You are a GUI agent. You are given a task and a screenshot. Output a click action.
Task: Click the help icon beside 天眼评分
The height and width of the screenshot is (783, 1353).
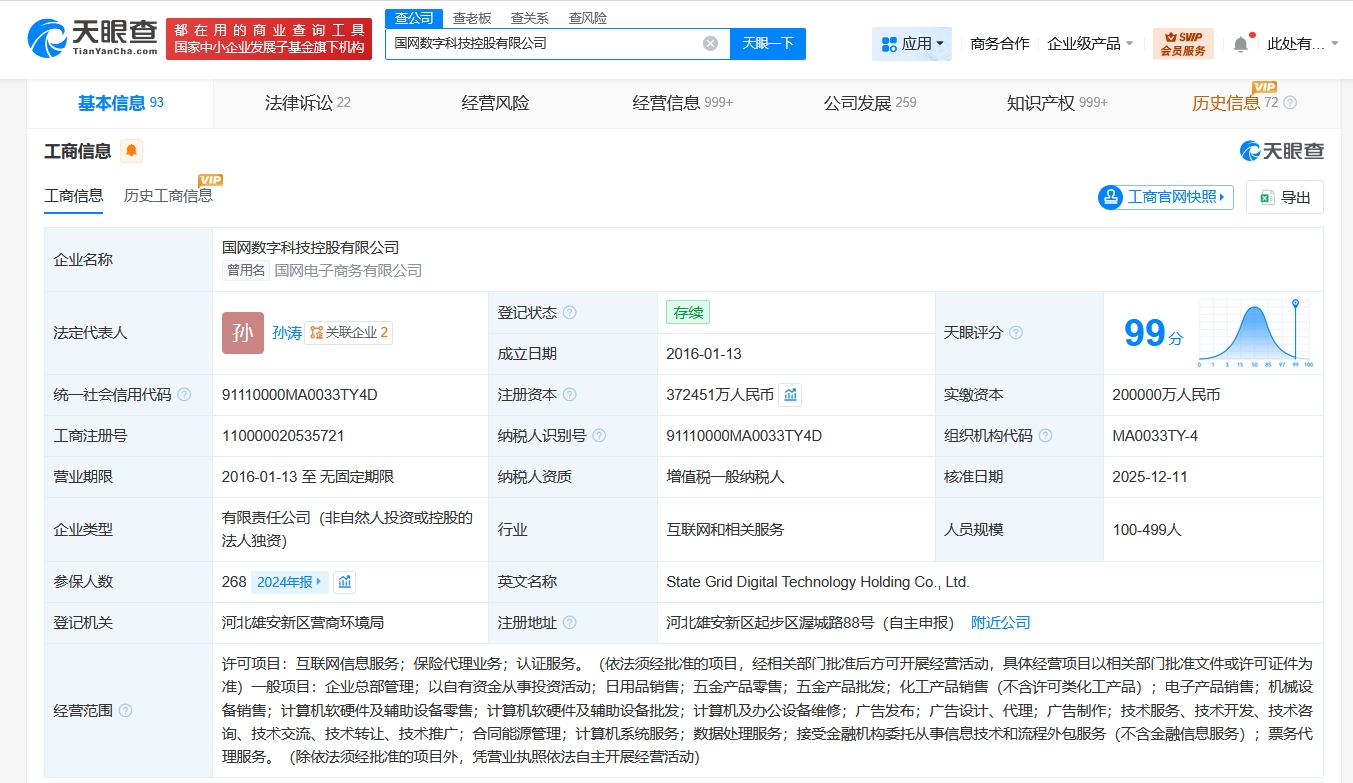coord(1016,333)
